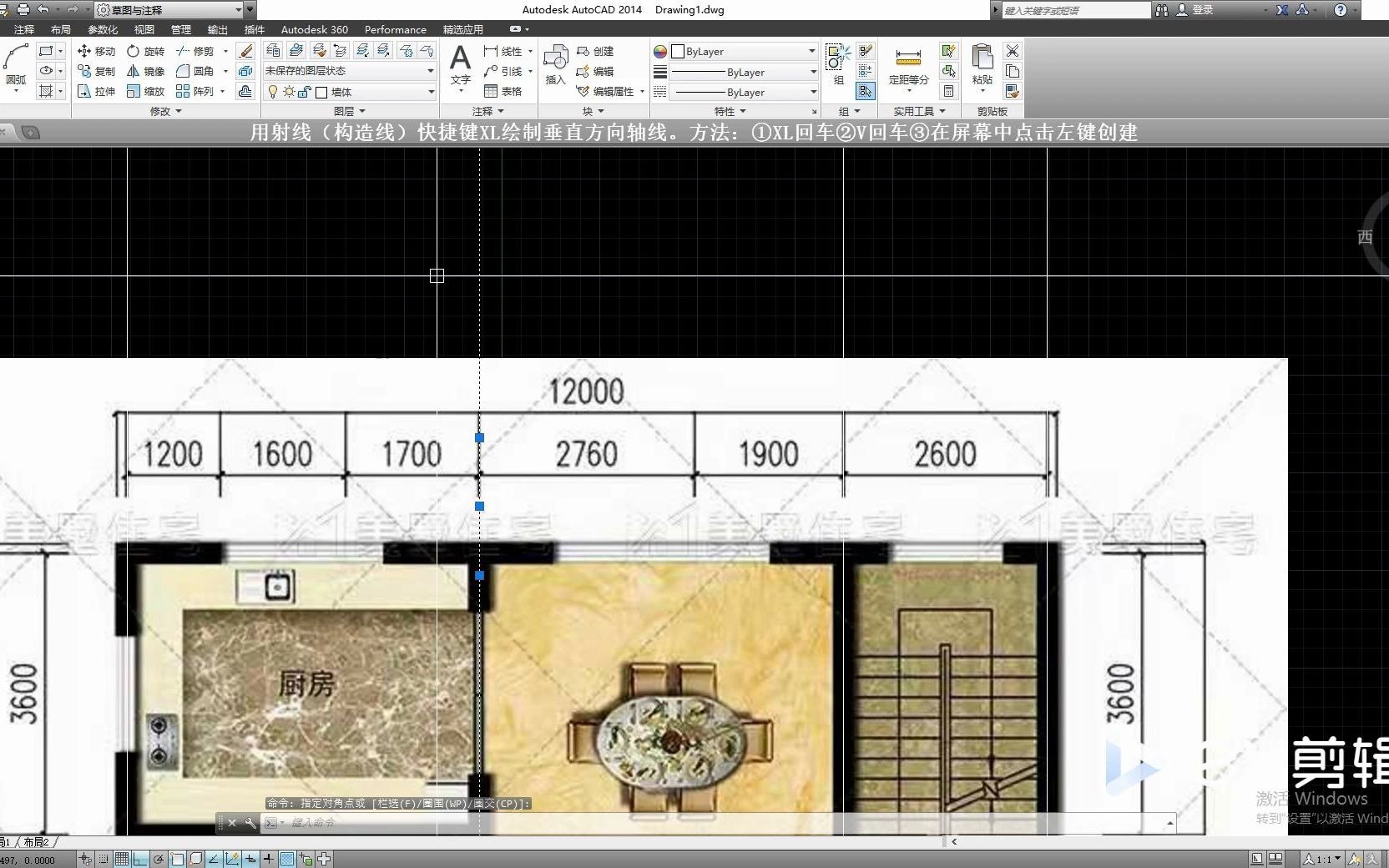This screenshot has width=1389, height=868.
Task: Toggle Object Snap in status bar
Action: coord(177,859)
